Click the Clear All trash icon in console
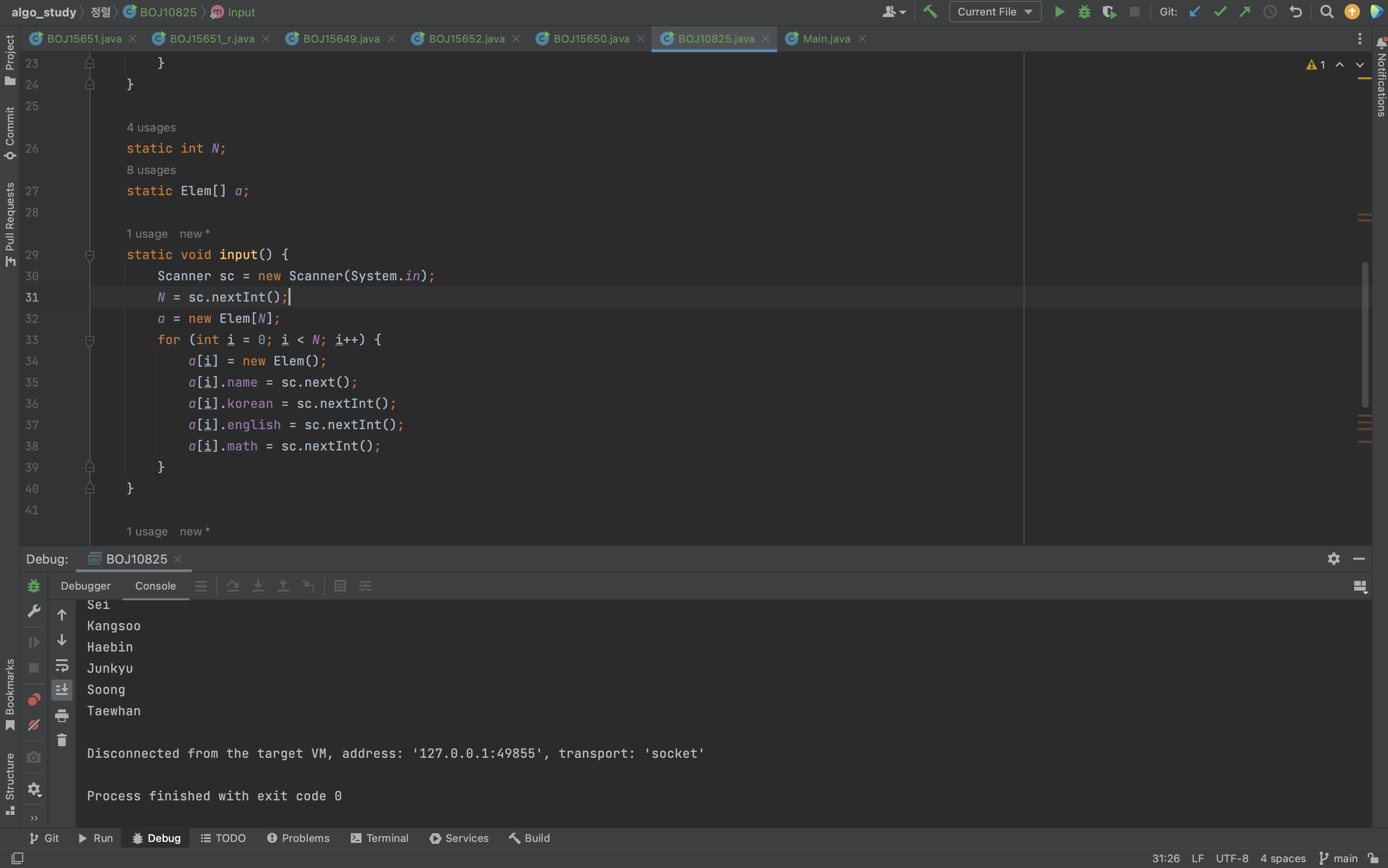Screen dimensions: 1388x868 point(62,740)
